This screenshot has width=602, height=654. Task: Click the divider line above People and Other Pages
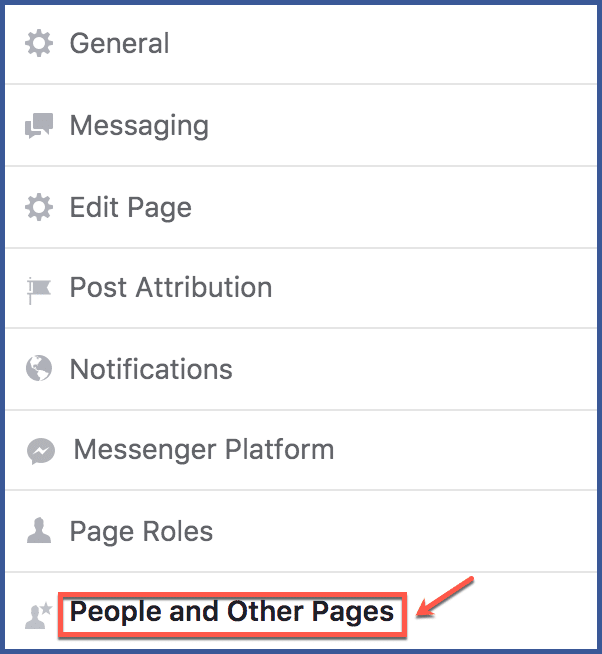(x=301, y=572)
